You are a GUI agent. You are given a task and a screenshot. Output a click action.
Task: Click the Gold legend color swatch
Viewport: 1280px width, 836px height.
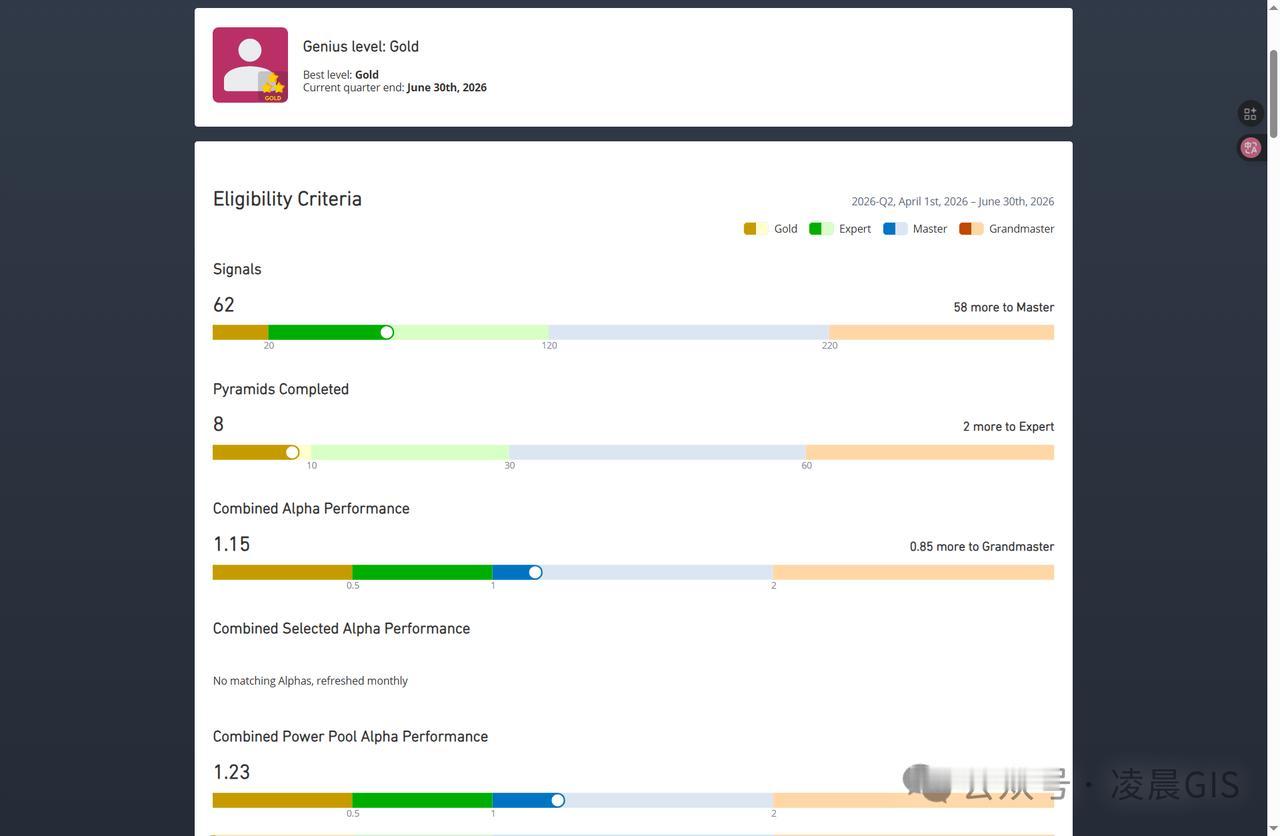756,229
